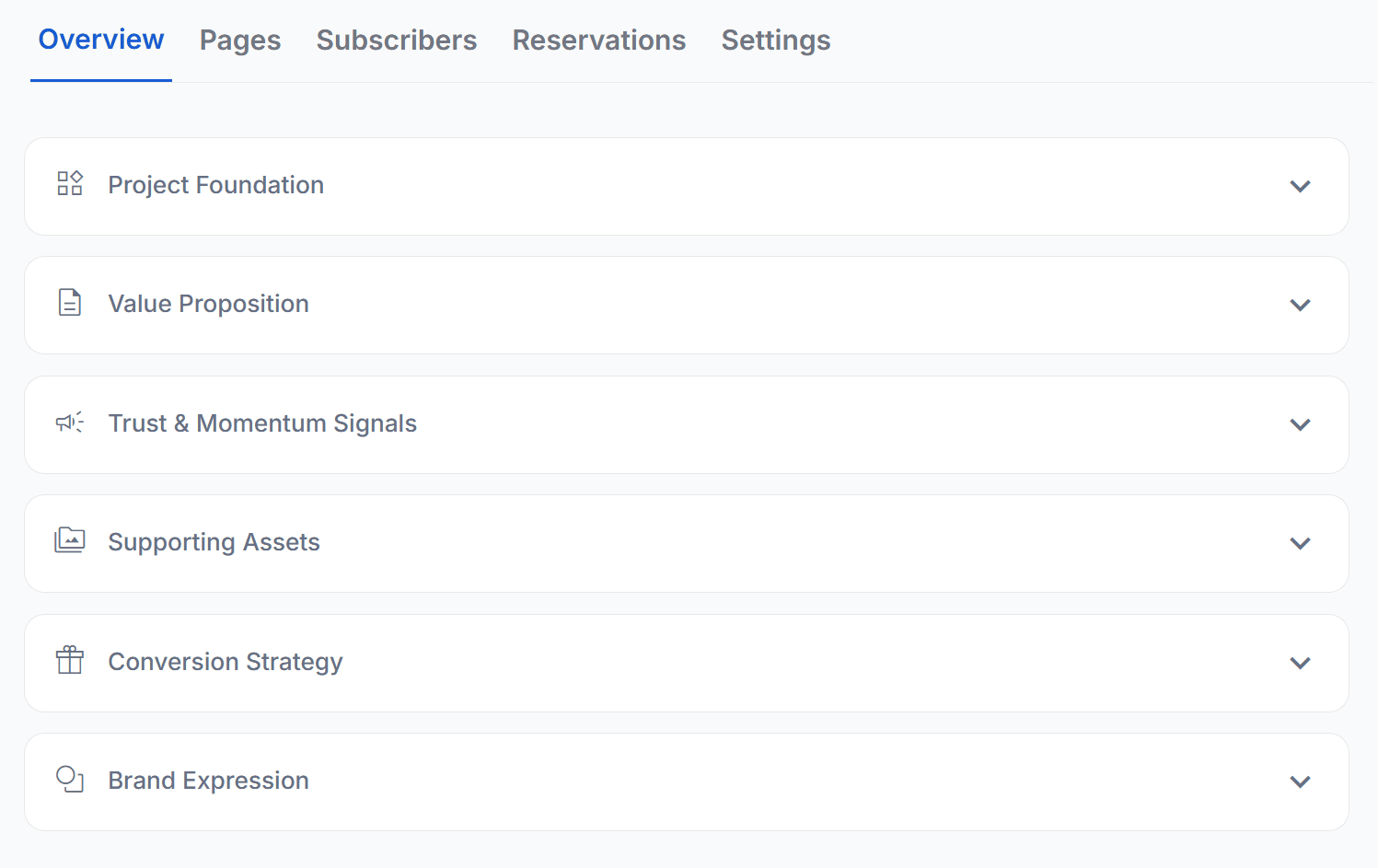The height and width of the screenshot is (868, 1378).
Task: Expand Supporting Assets with its chevron
Action: pos(1300,544)
